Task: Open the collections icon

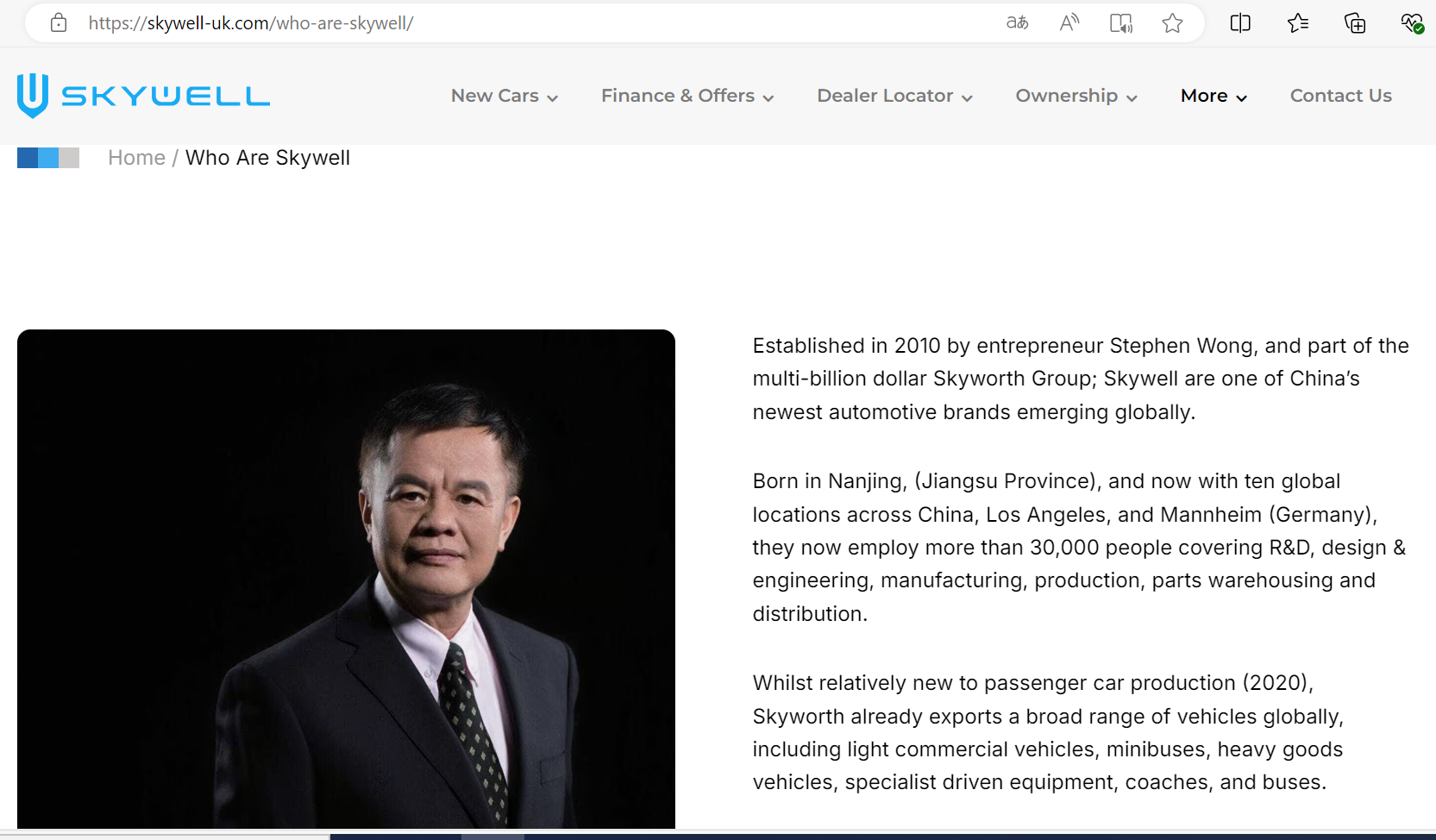Action: (1355, 23)
